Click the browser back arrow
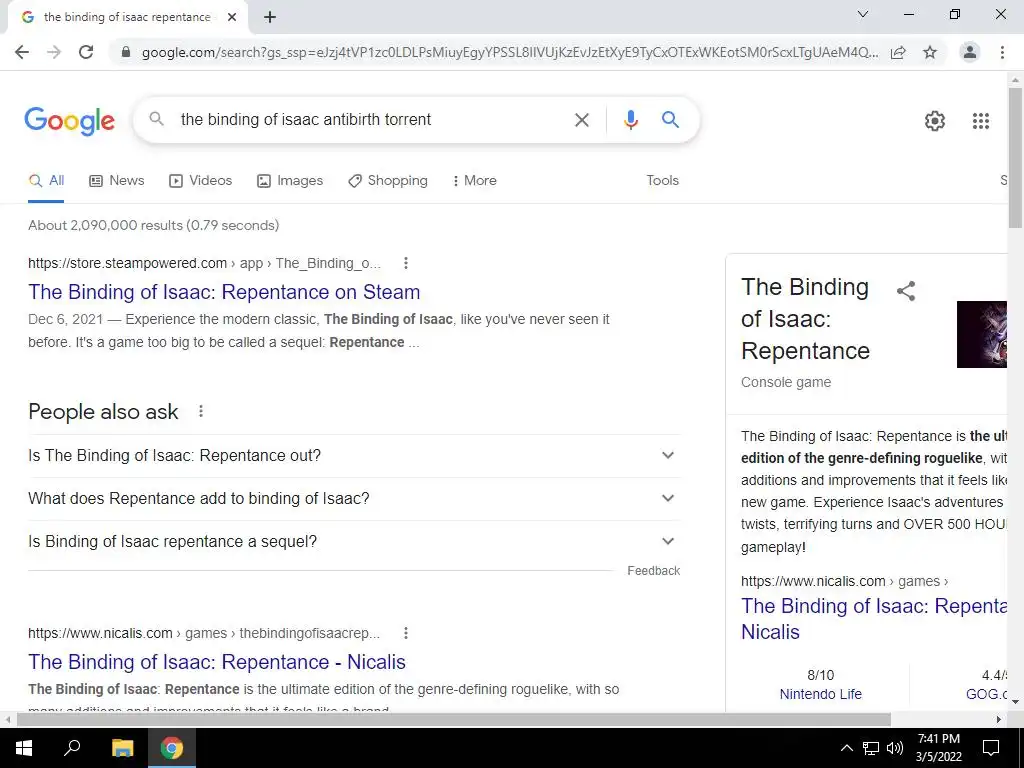 pos(22,52)
